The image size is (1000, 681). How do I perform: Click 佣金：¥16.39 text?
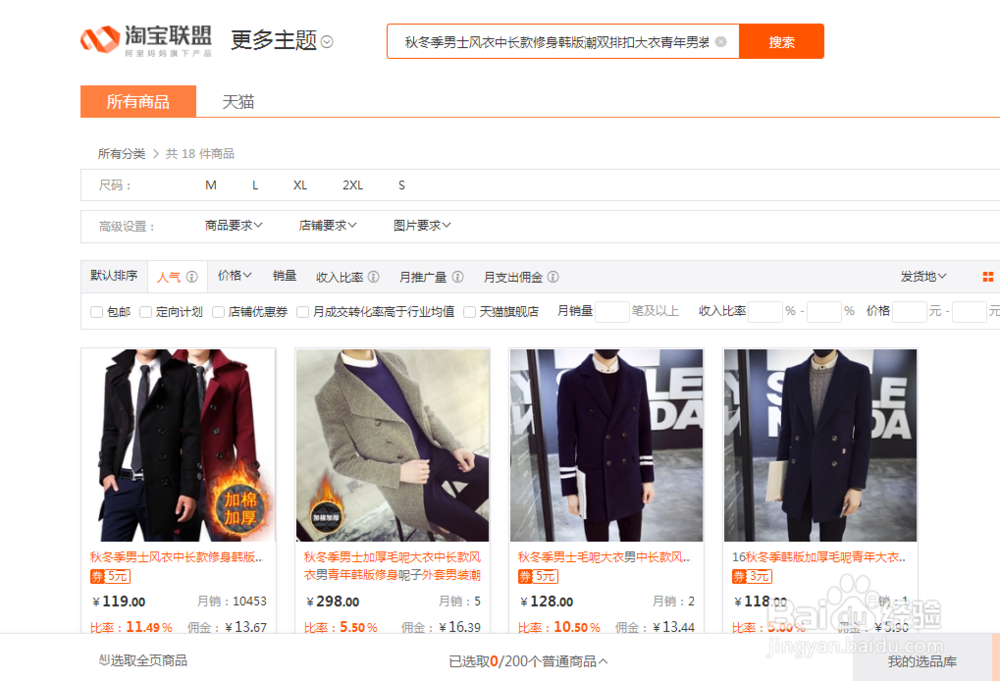point(441,627)
